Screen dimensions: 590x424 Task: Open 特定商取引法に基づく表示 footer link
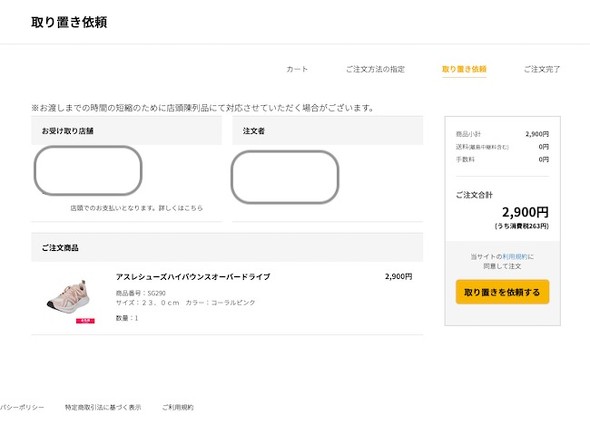tap(103, 407)
